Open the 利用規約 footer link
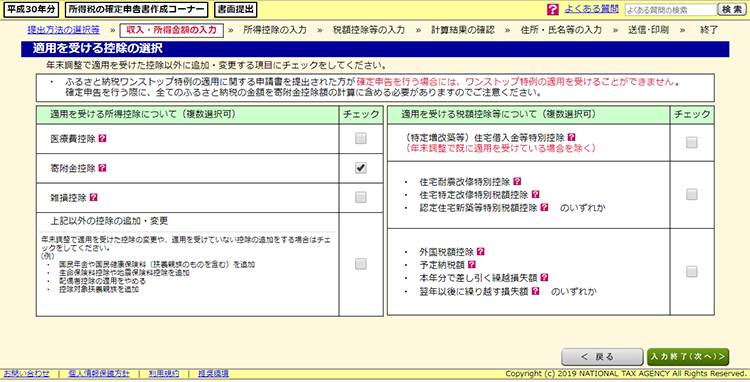Viewport: 750px width, 382px height. [x=164, y=374]
